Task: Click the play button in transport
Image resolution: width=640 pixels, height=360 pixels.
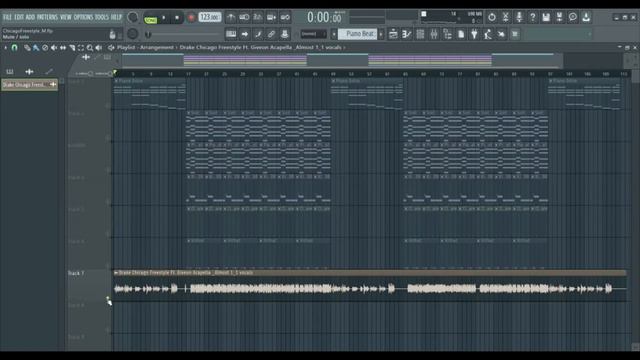Action: pos(164,18)
